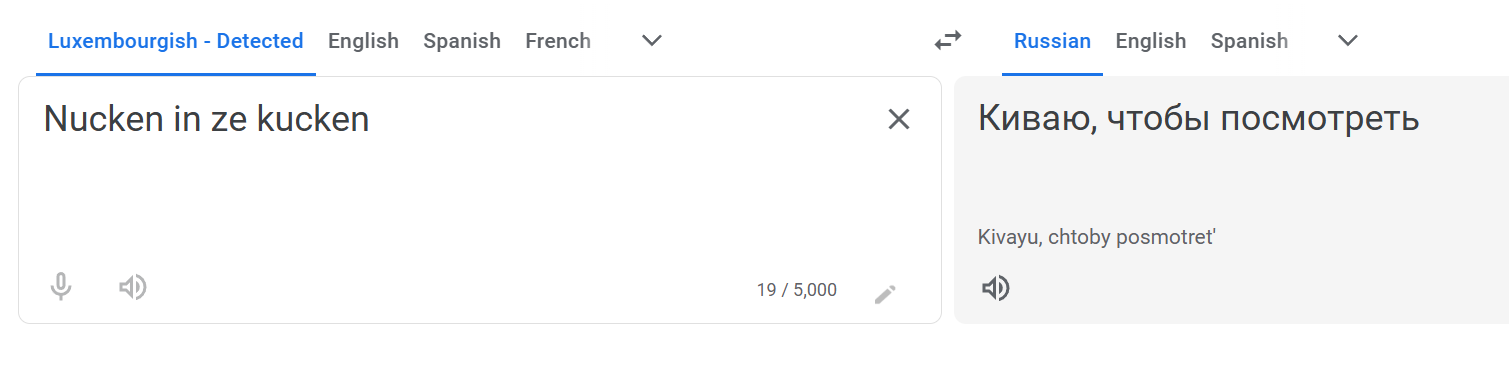
Task: Expand the source language list chevron
Action: pos(652,41)
